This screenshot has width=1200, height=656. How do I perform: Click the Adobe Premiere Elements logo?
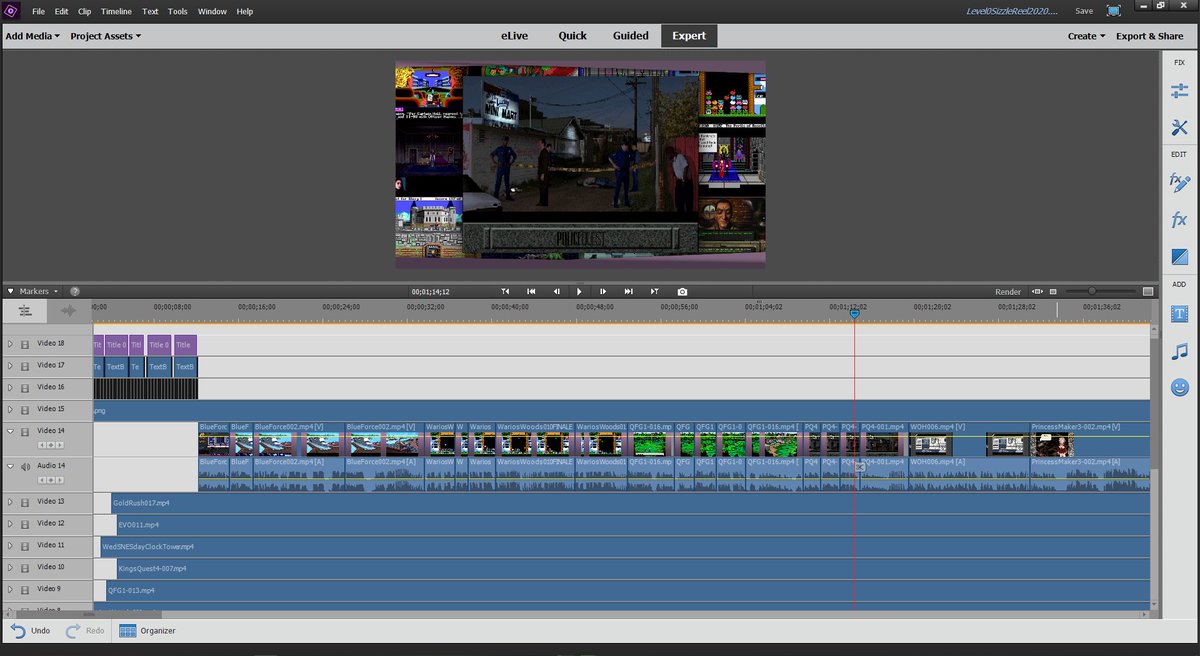[x=12, y=11]
